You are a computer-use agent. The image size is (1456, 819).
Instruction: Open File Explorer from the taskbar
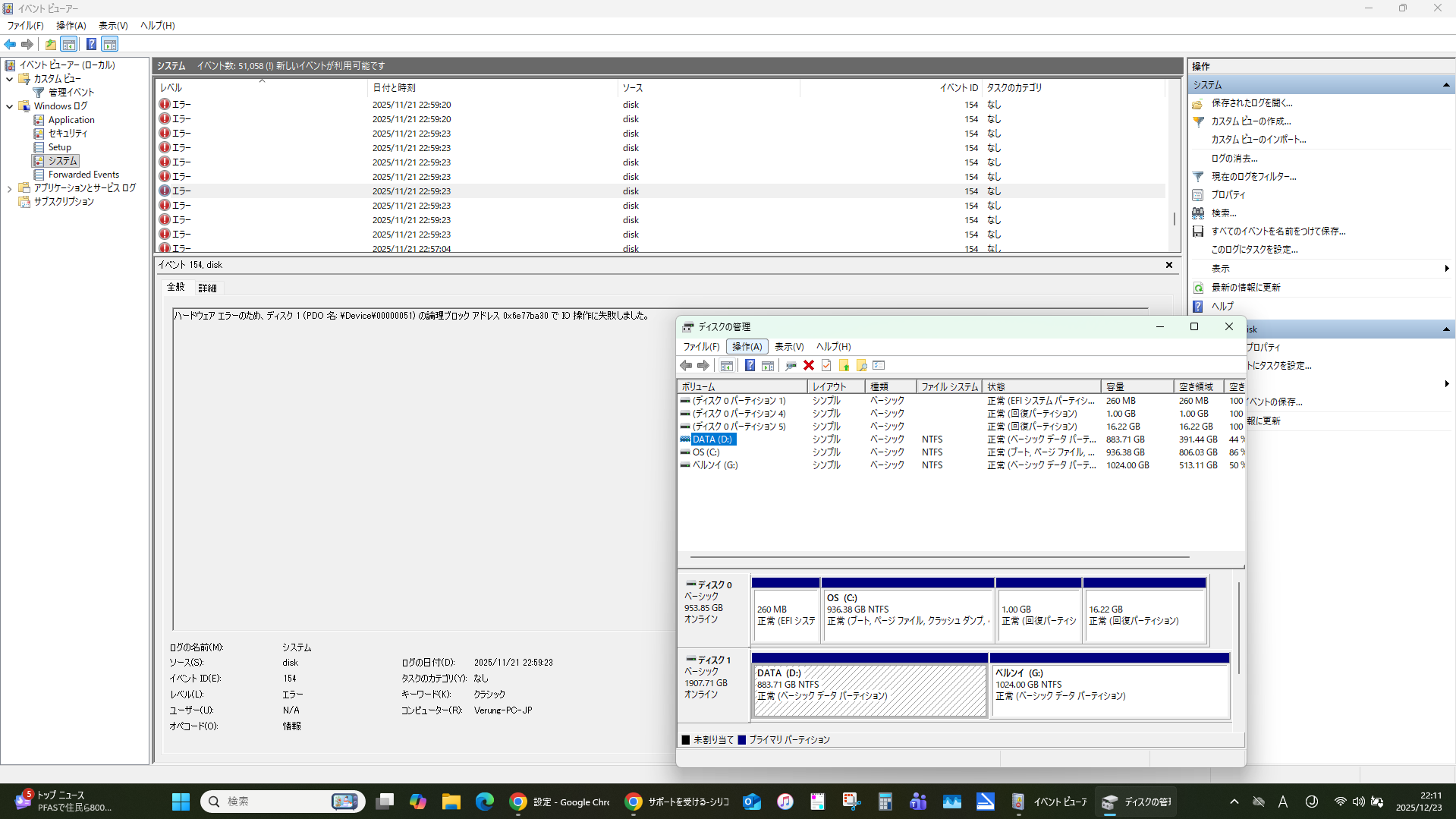(x=451, y=802)
